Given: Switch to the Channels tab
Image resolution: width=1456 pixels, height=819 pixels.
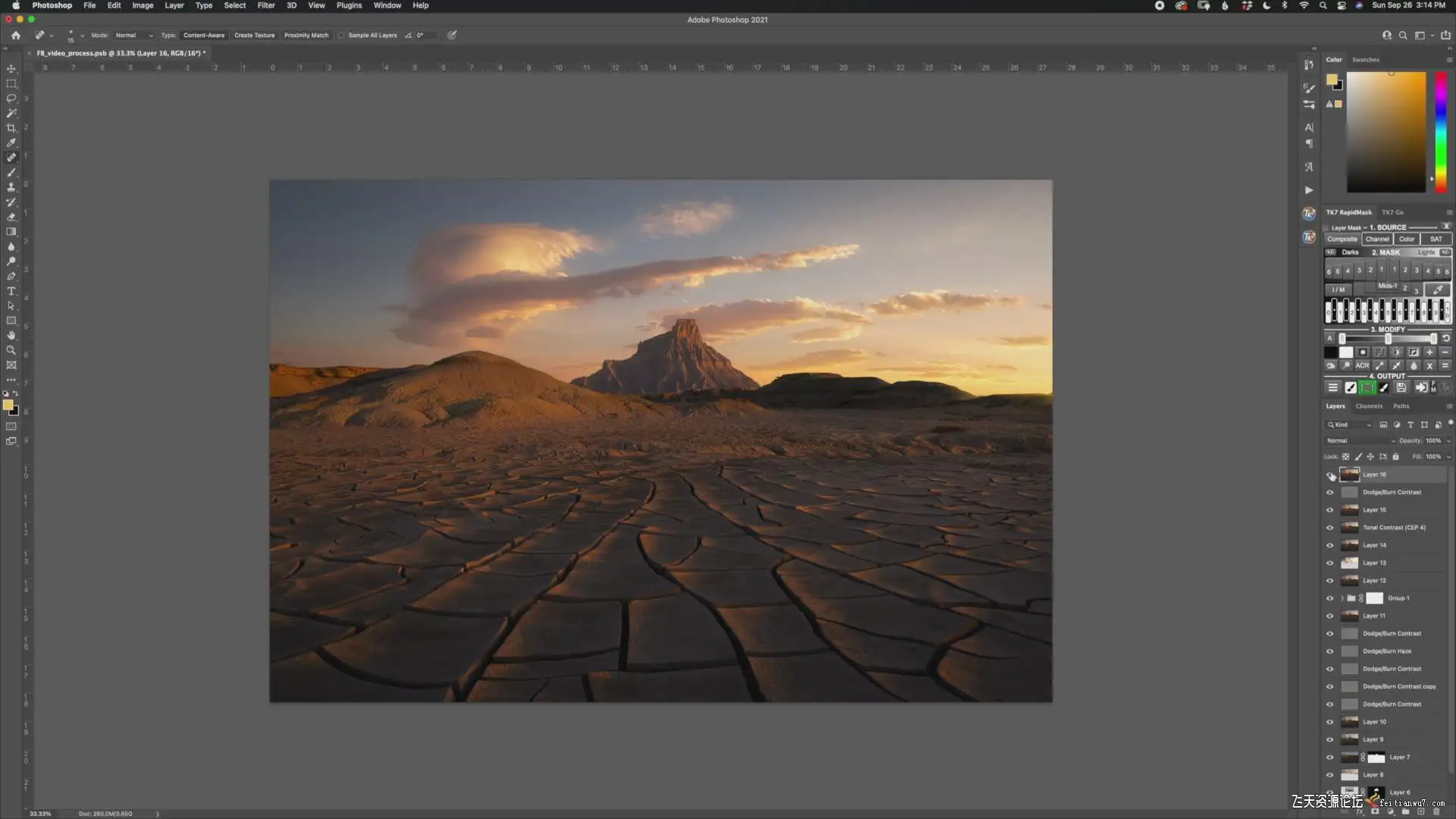Looking at the screenshot, I should click(1369, 406).
